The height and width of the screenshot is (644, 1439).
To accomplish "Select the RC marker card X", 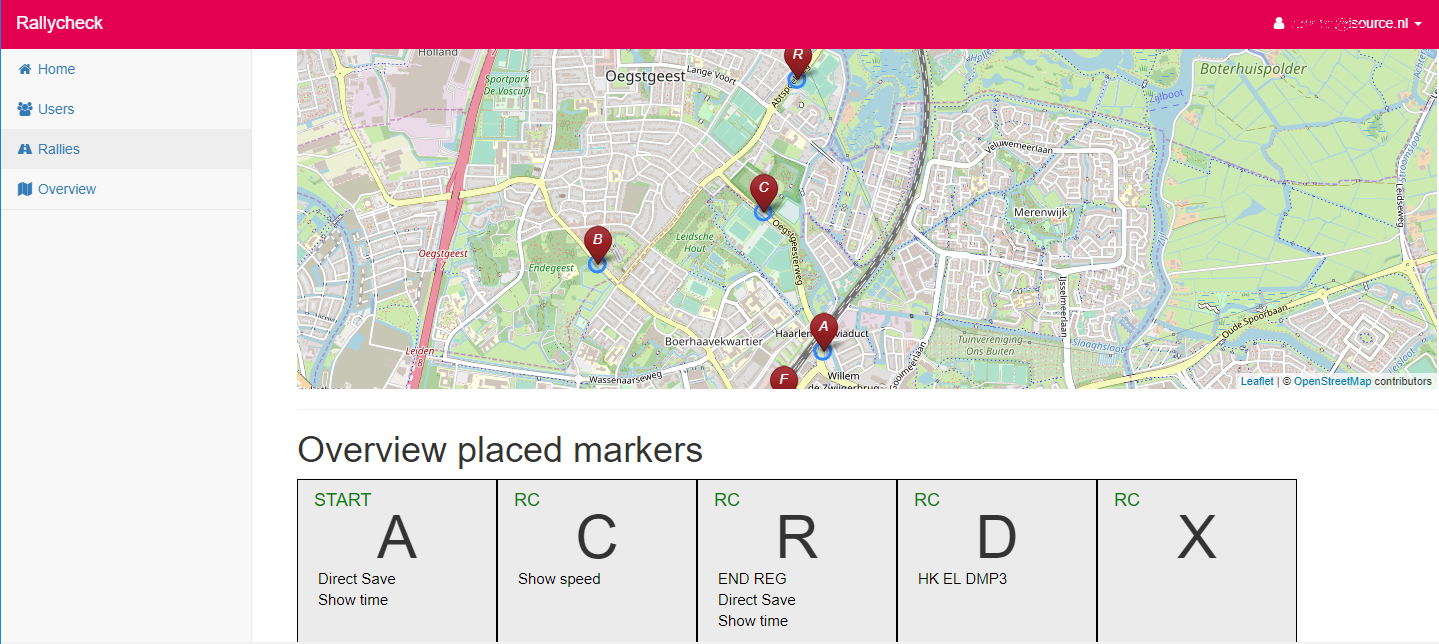I will click(x=1197, y=560).
